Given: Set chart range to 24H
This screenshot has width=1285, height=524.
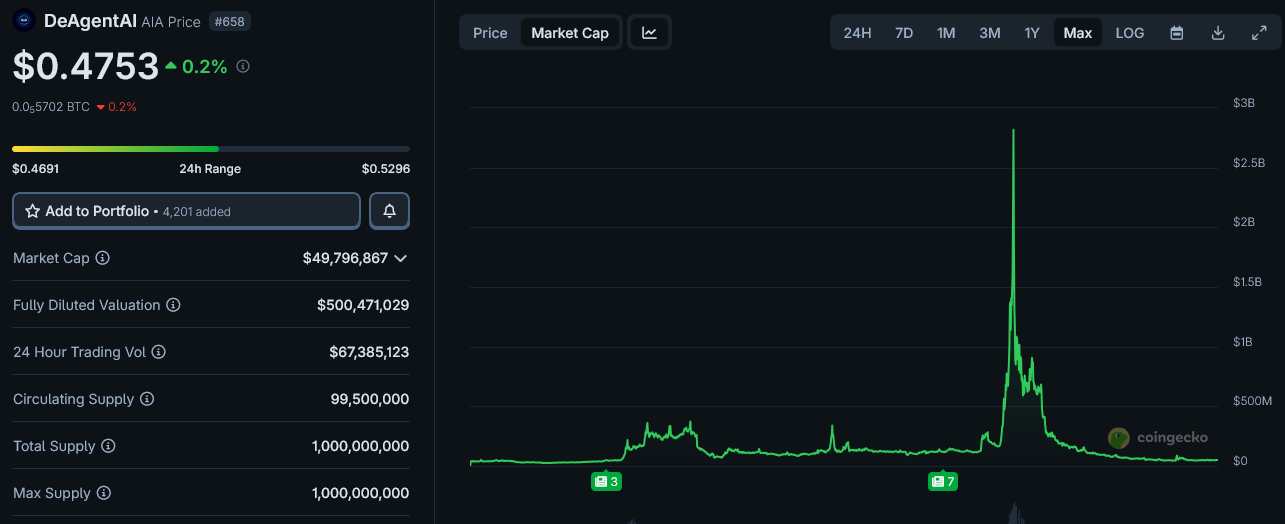Looking at the screenshot, I should pos(857,33).
